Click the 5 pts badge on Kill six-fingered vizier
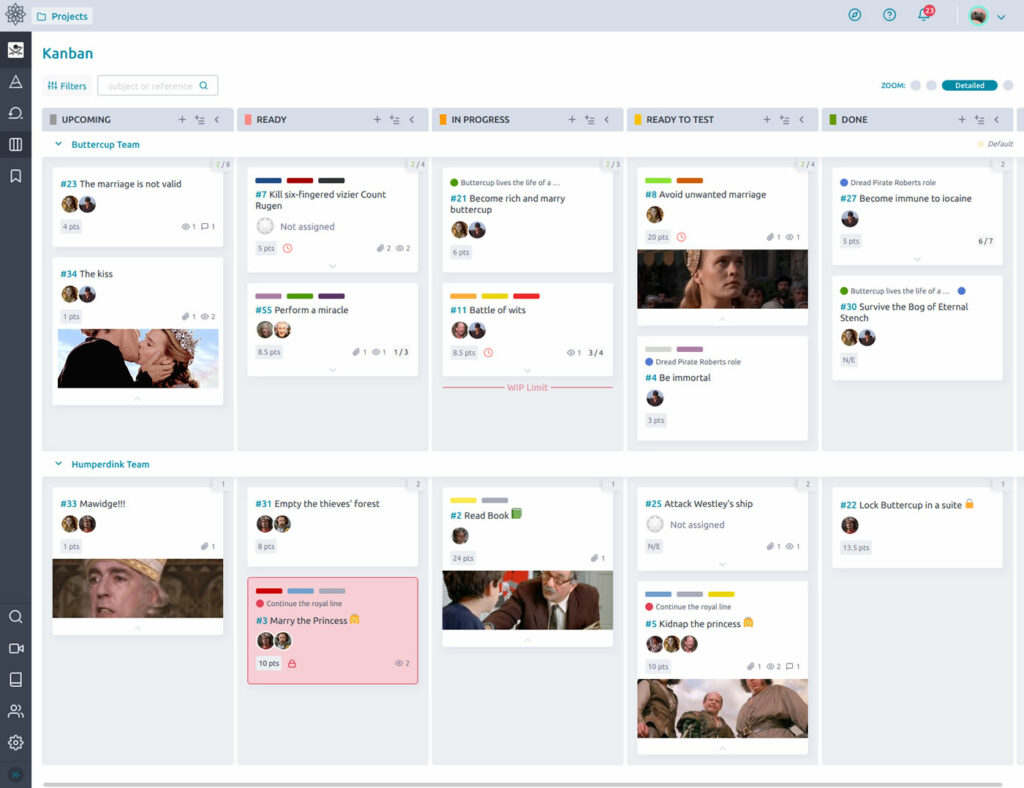This screenshot has height=788, width=1024. click(266, 248)
